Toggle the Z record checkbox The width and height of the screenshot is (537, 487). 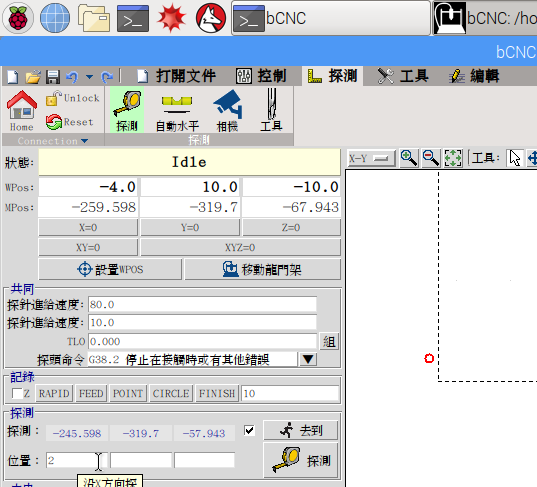coord(17,394)
